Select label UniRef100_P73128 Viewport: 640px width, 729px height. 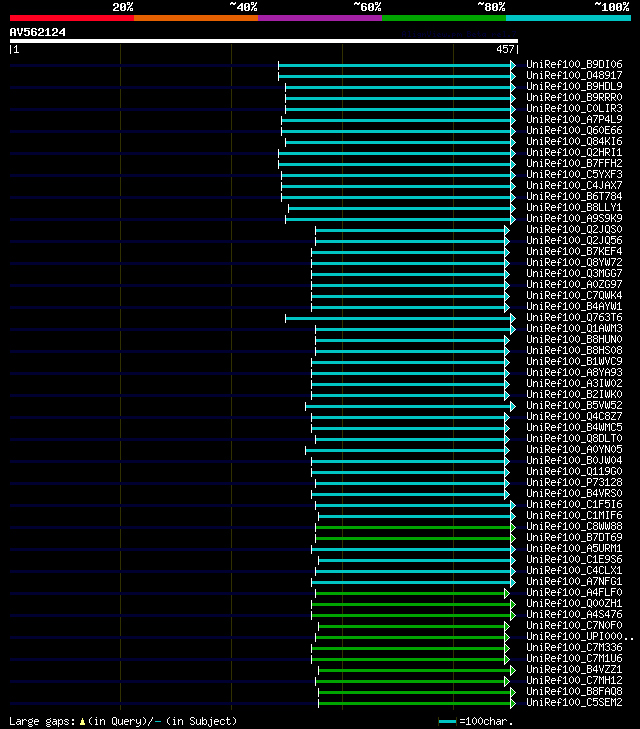[x=574, y=483]
